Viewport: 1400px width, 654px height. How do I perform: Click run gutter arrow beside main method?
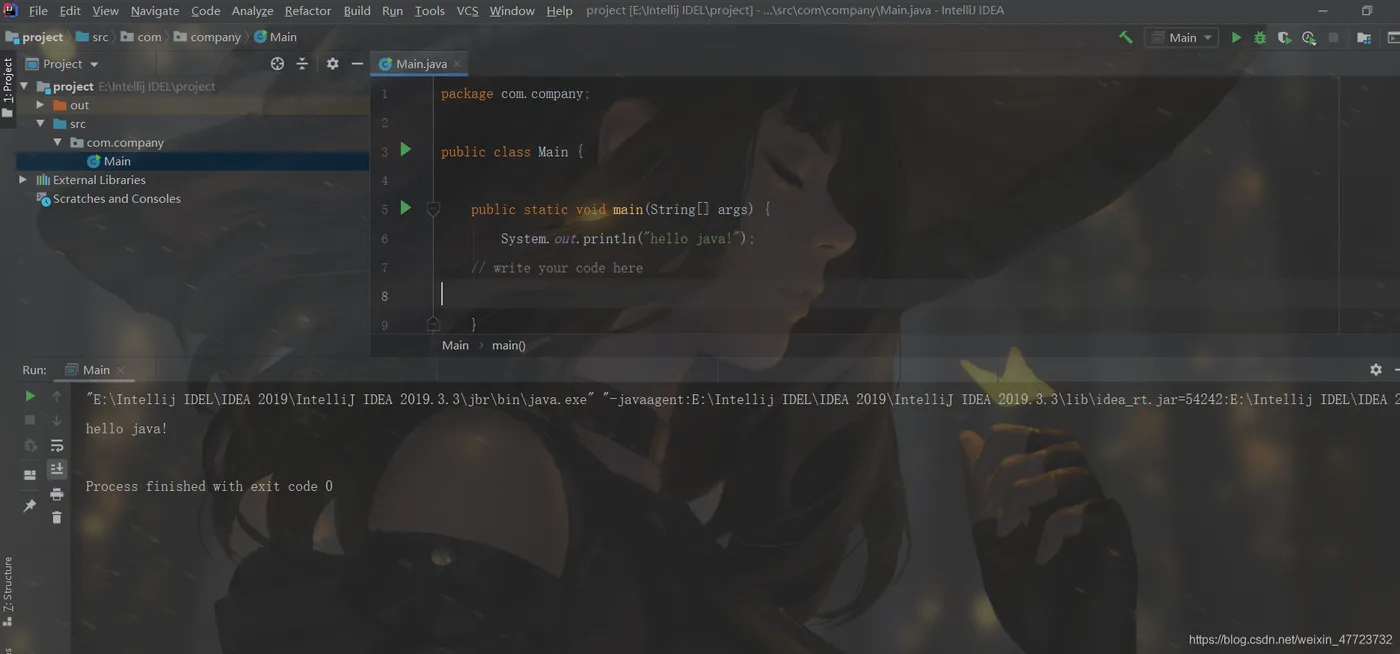[405, 207]
